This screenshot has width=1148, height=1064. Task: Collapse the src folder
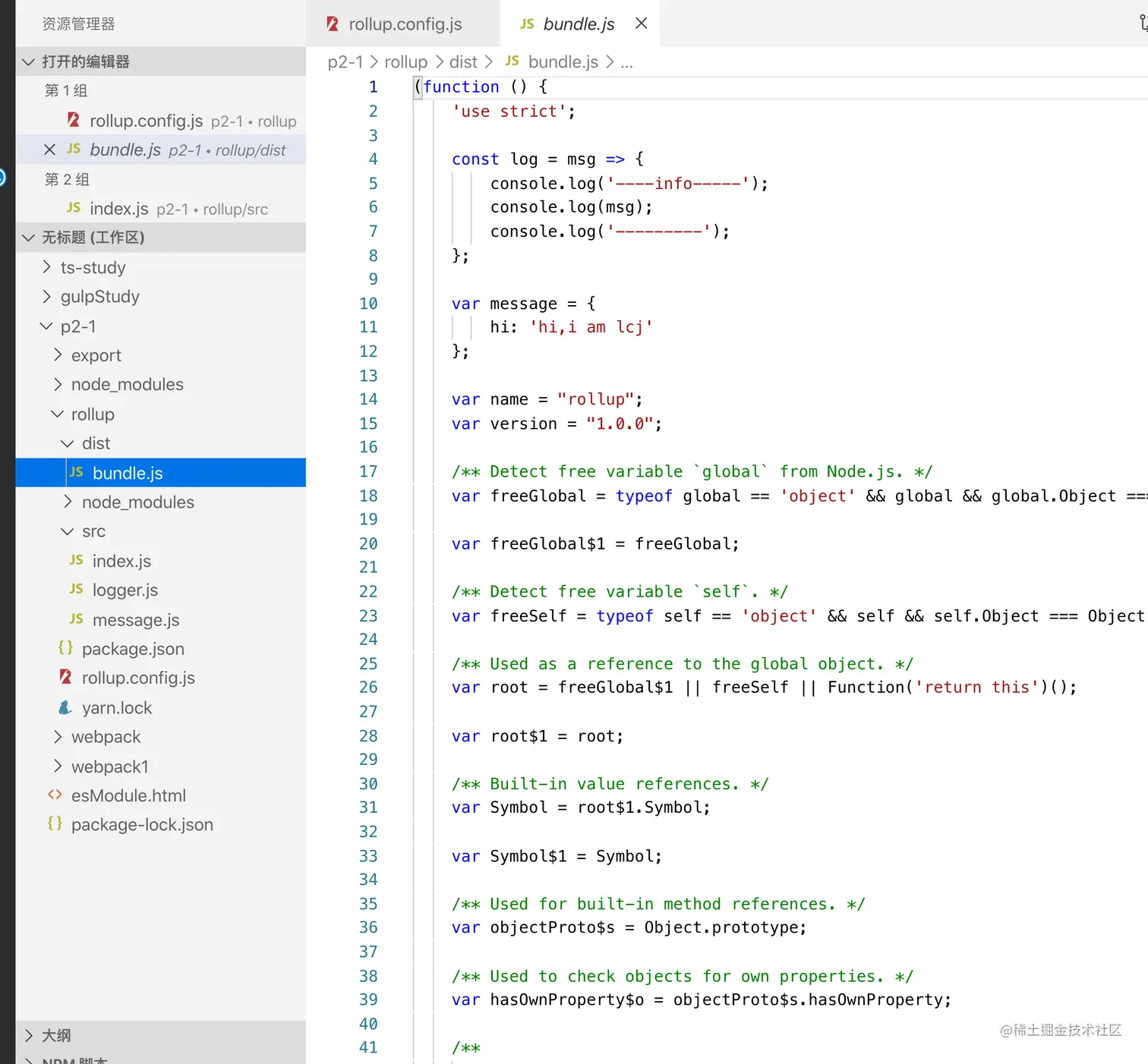(68, 531)
